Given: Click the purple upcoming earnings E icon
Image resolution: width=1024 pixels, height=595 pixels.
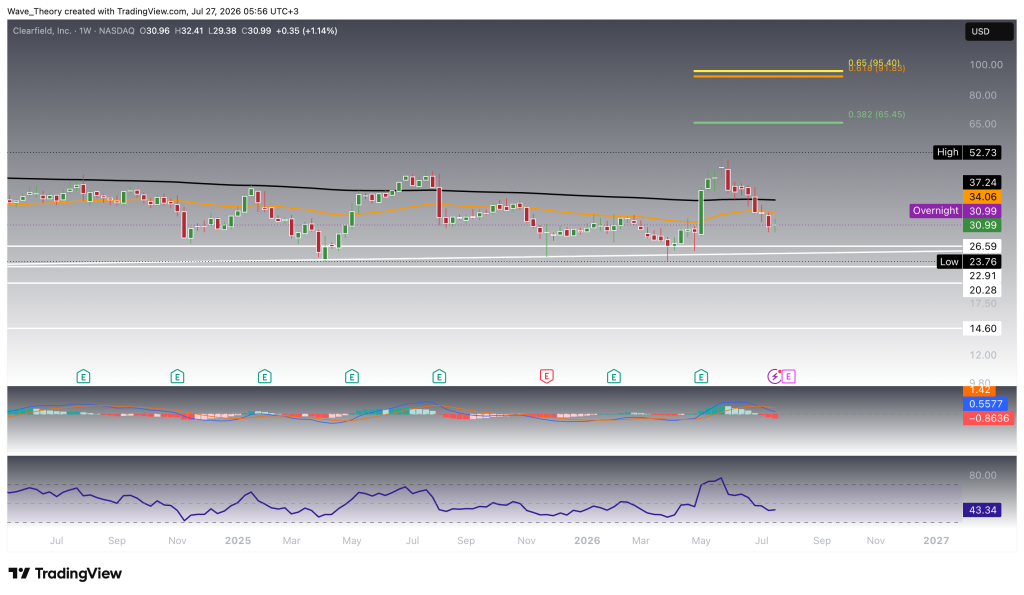Looking at the screenshot, I should click(x=789, y=376).
